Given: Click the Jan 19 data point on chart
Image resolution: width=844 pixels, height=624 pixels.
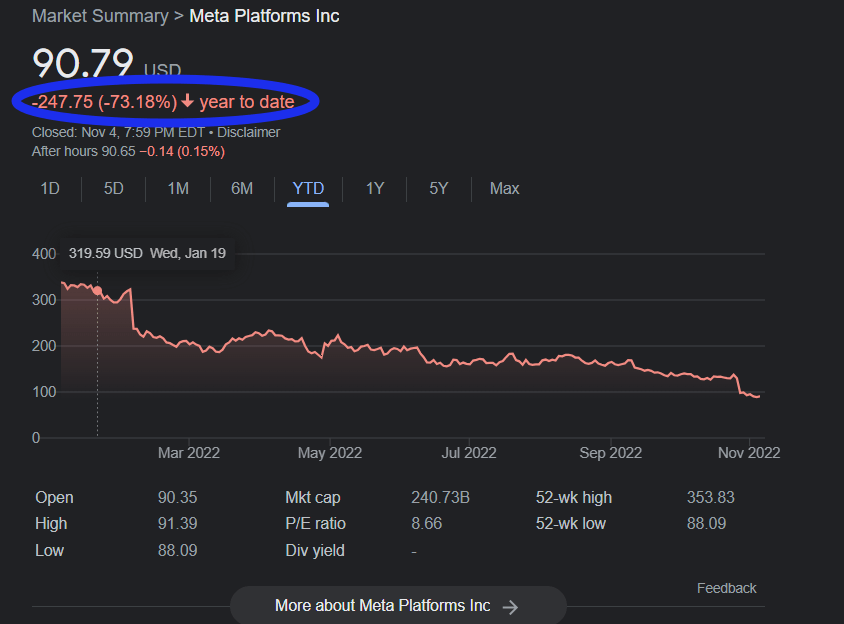Looking at the screenshot, I should 97,291.
